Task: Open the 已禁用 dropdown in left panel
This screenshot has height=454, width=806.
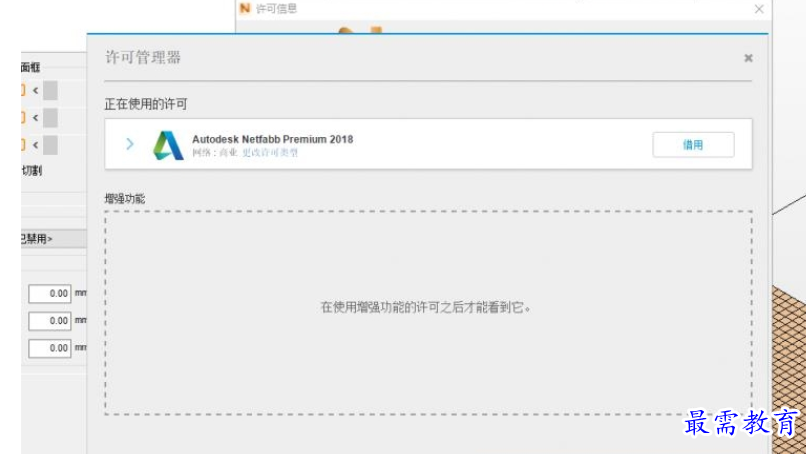Action: 53,239
